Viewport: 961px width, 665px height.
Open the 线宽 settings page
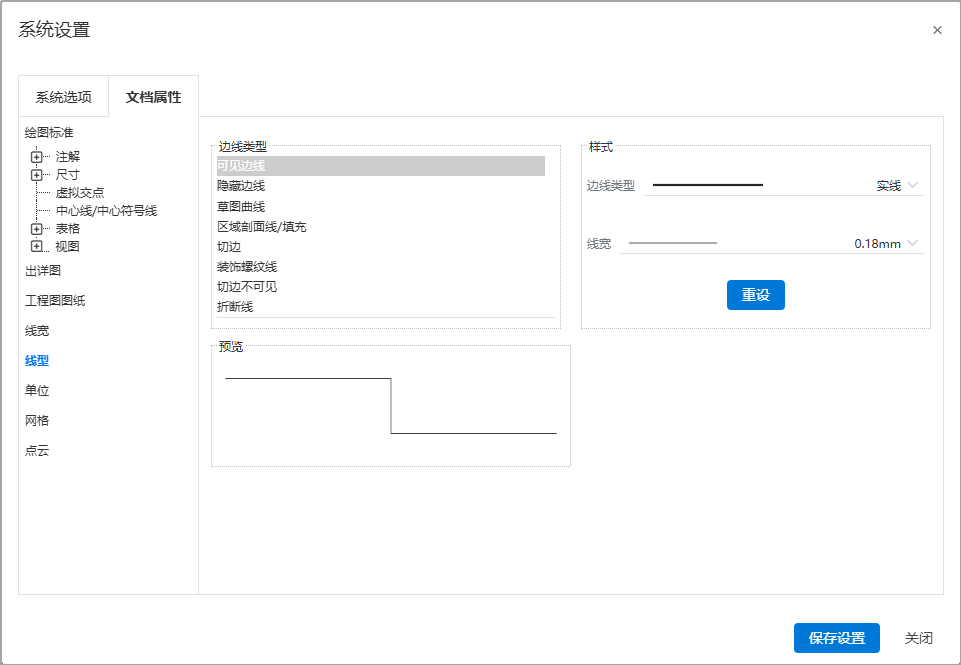[x=37, y=331]
